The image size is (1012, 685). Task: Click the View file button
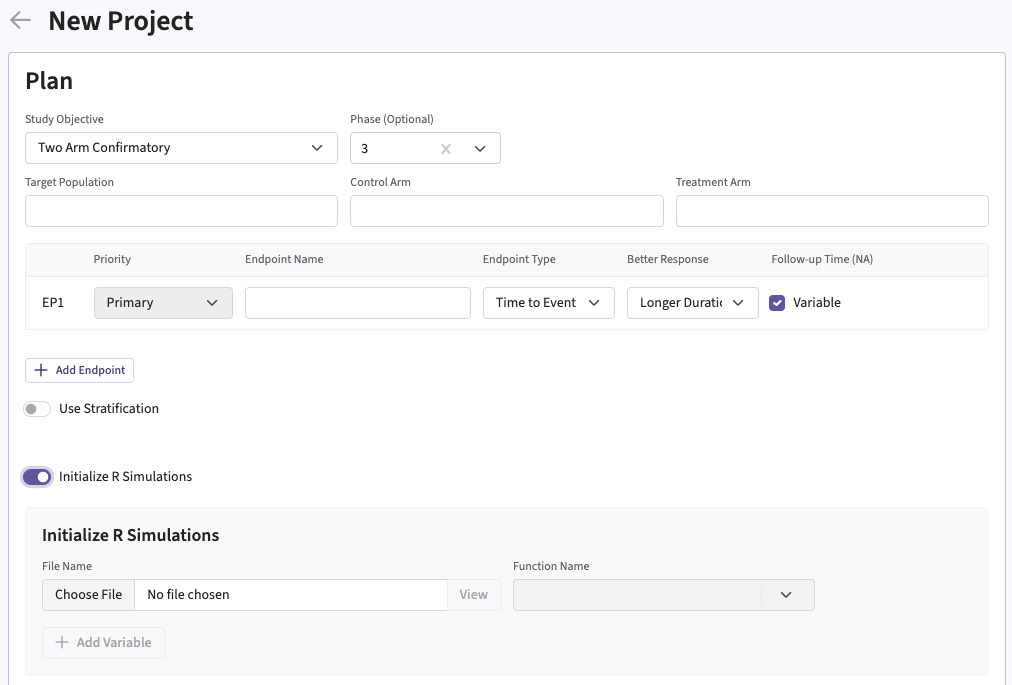coord(473,595)
